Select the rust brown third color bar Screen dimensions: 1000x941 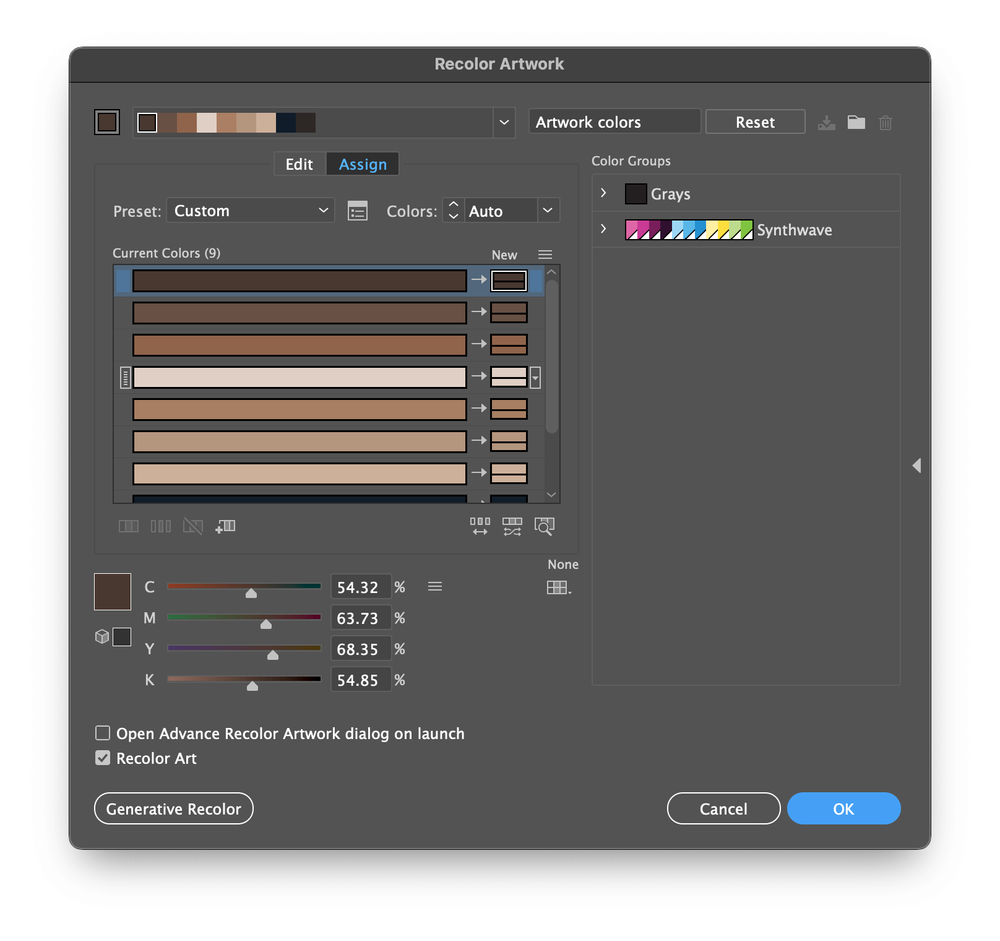click(x=300, y=345)
